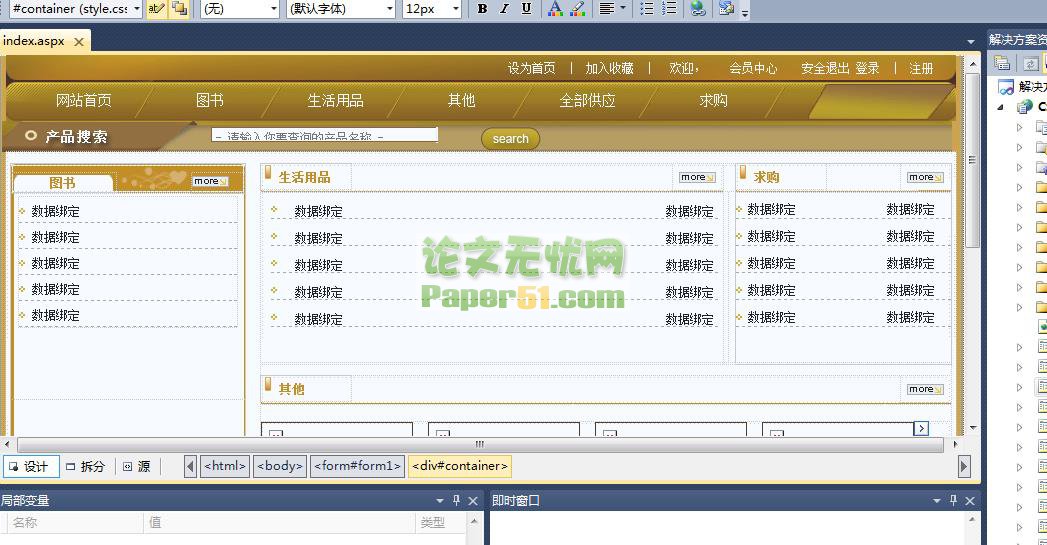
Task: Click the 会员中心 link
Action: point(753,68)
